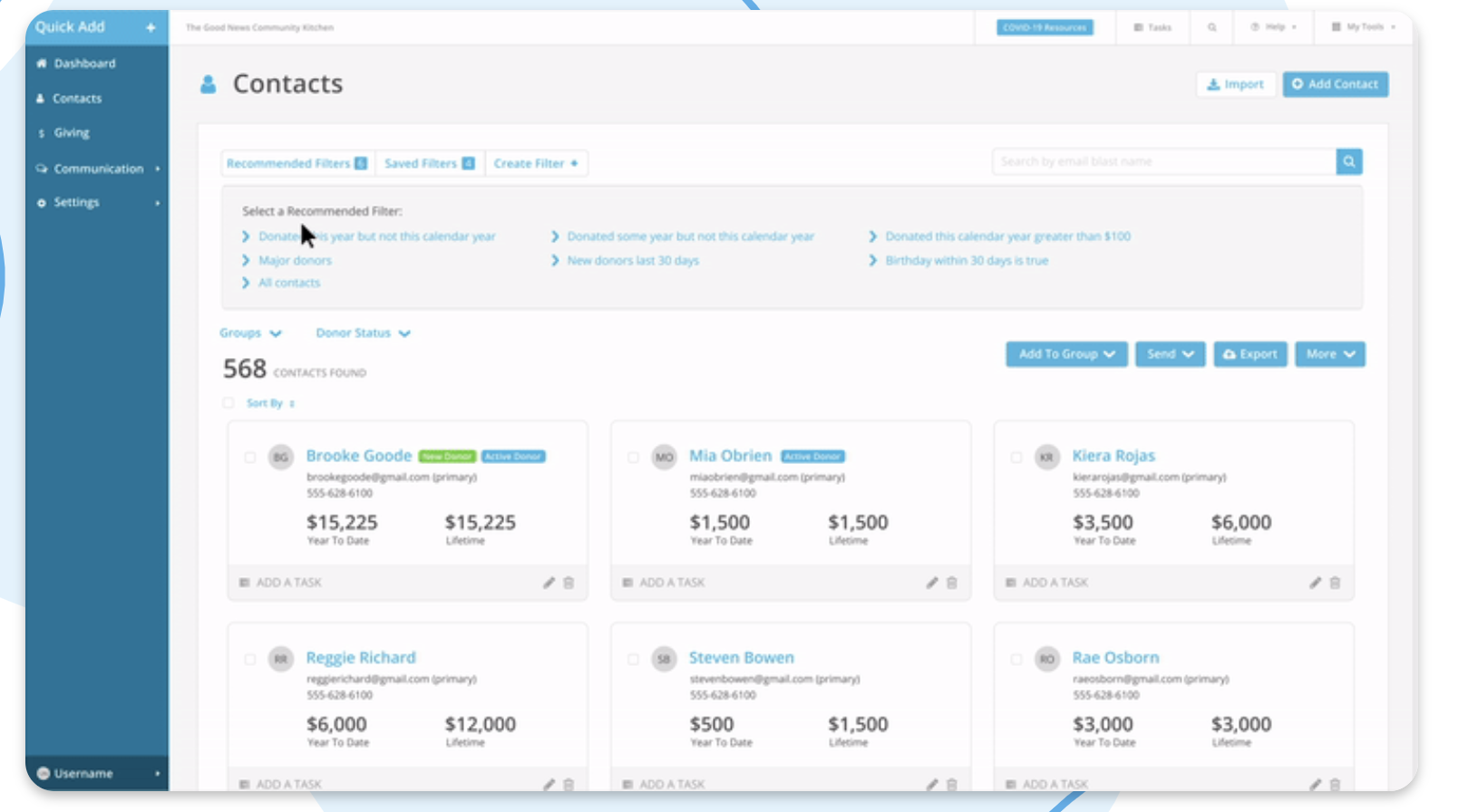Screen dimensions: 1458x812
Task: Tick the select-all checkbox beside Sort By
Action: point(228,403)
